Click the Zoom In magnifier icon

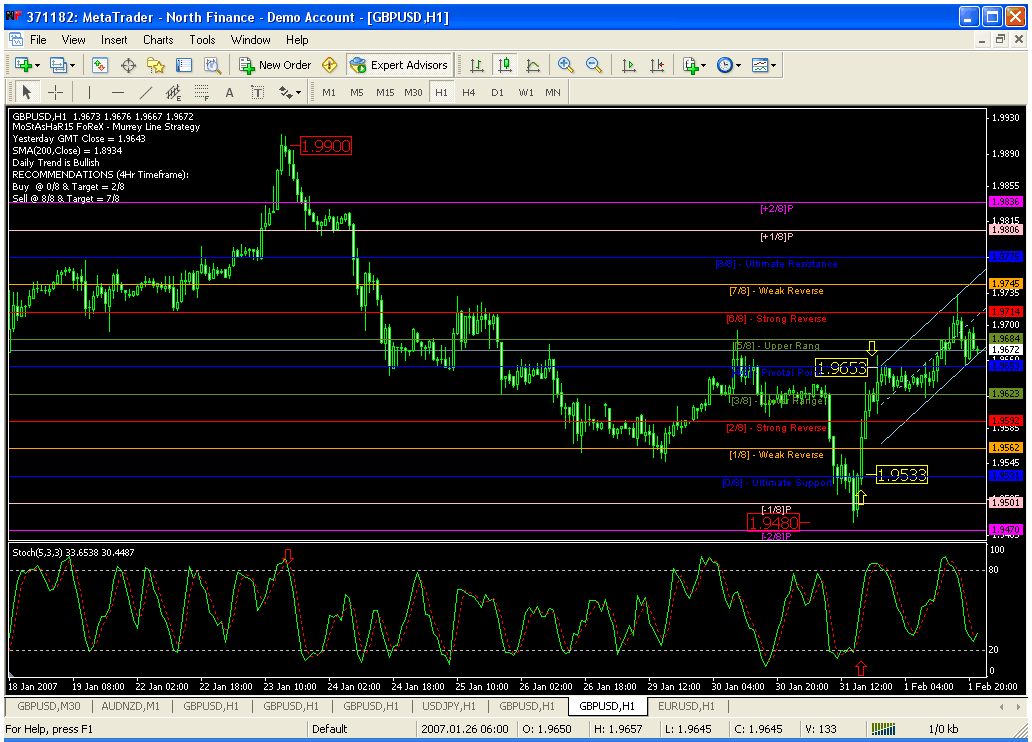coord(566,65)
